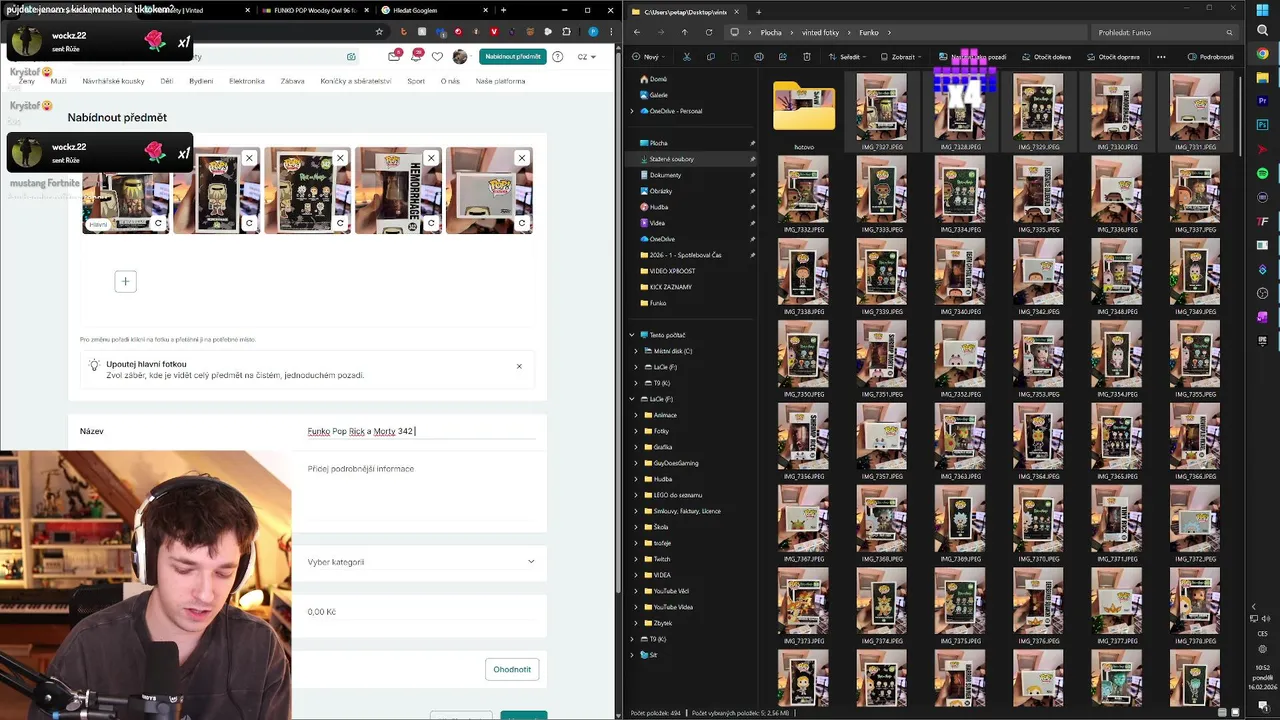The height and width of the screenshot is (720, 1280).
Task: Navigate back in File Explorer
Action: (637, 32)
